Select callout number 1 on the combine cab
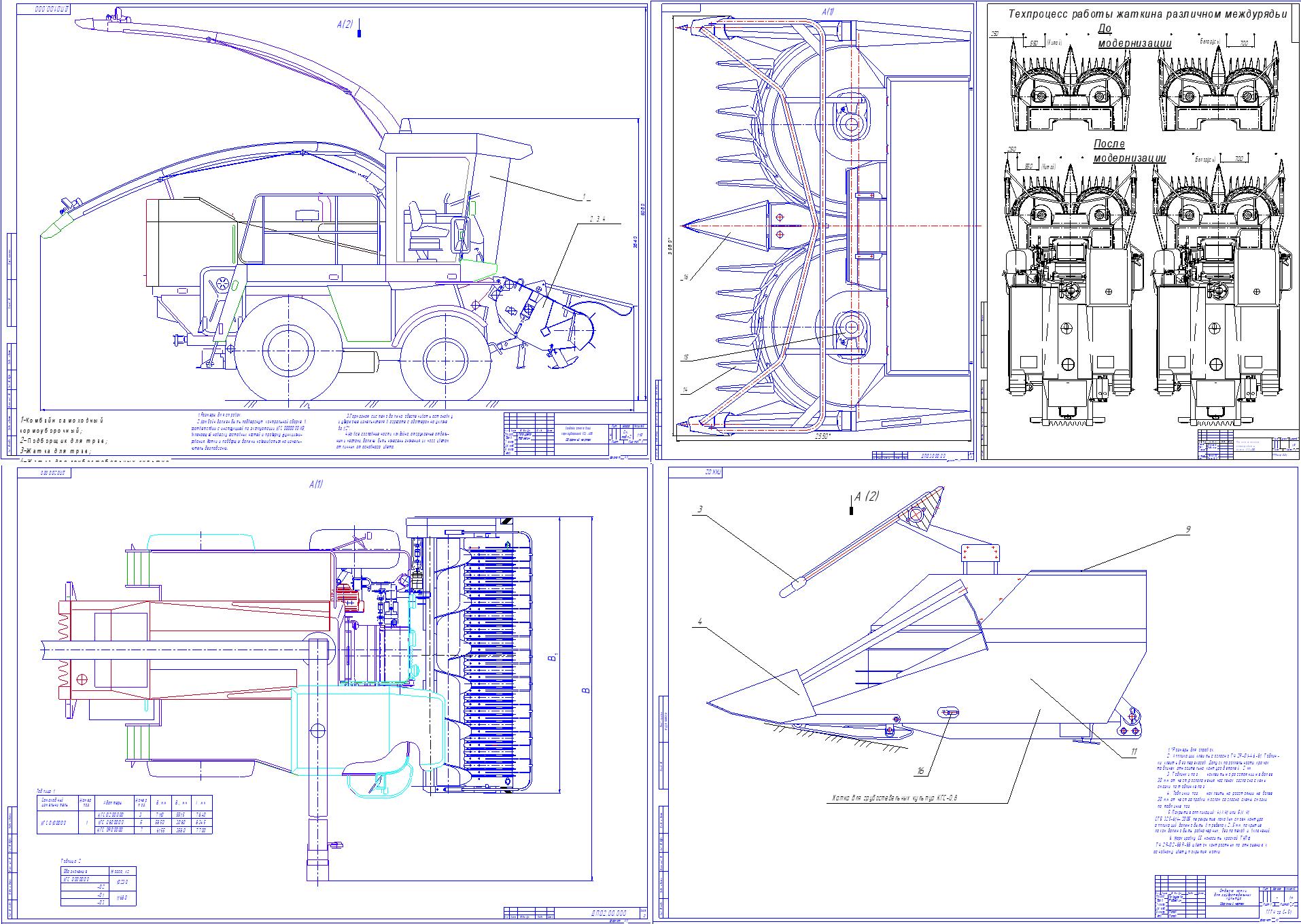1301x924 pixels. (x=583, y=196)
